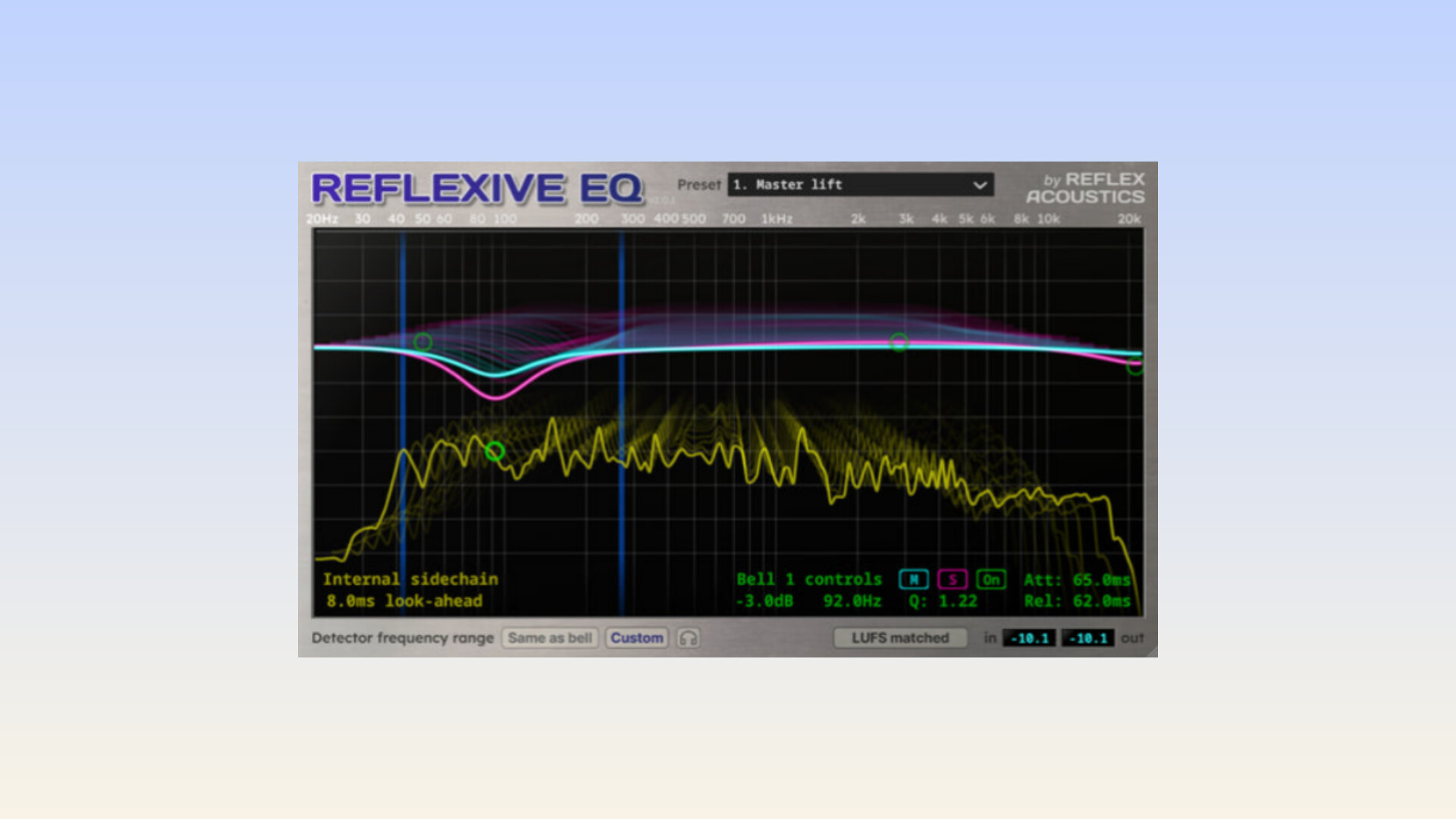Click the input level -10.1 readout
Screen dimensions: 1456x819
click(1029, 638)
